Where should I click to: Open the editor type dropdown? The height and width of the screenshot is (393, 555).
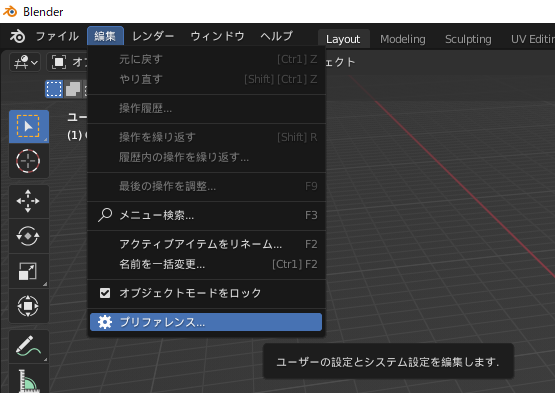coord(25,63)
